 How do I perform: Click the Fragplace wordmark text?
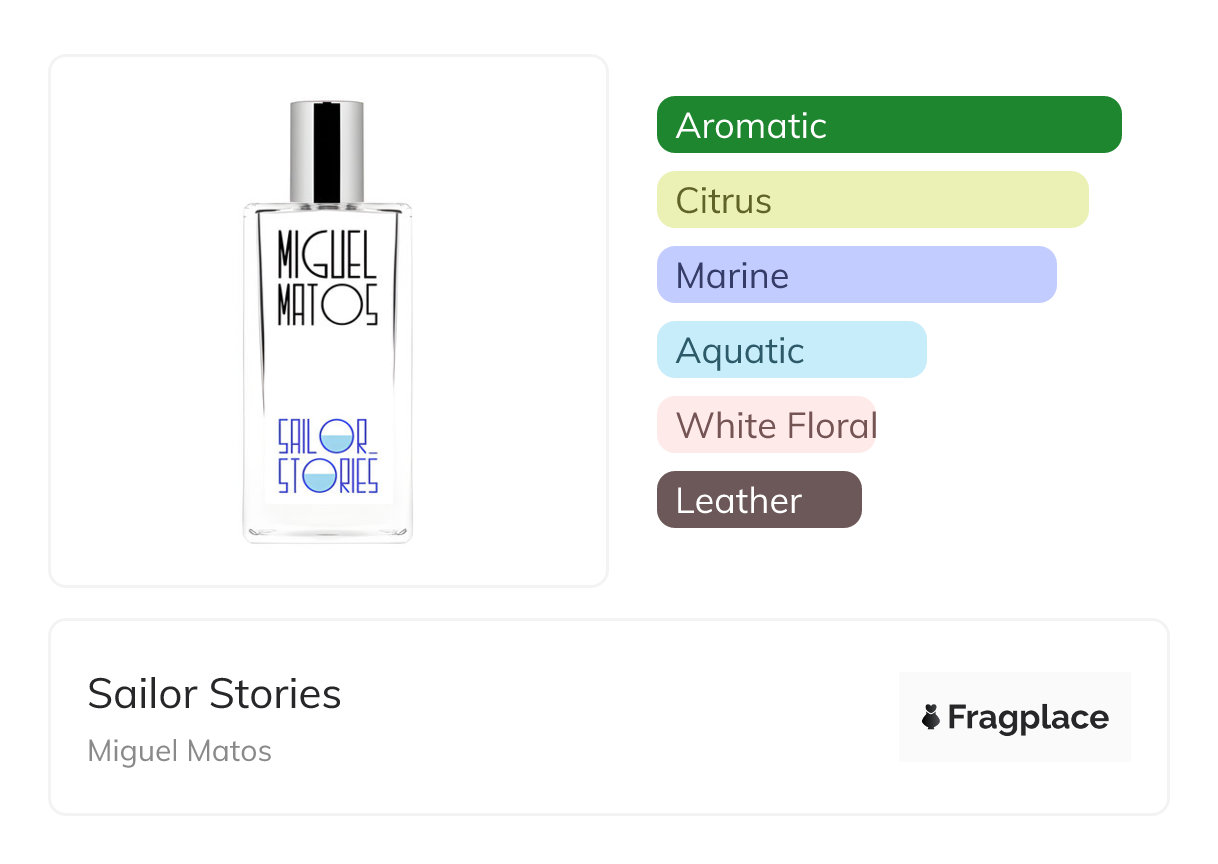(x=1028, y=718)
